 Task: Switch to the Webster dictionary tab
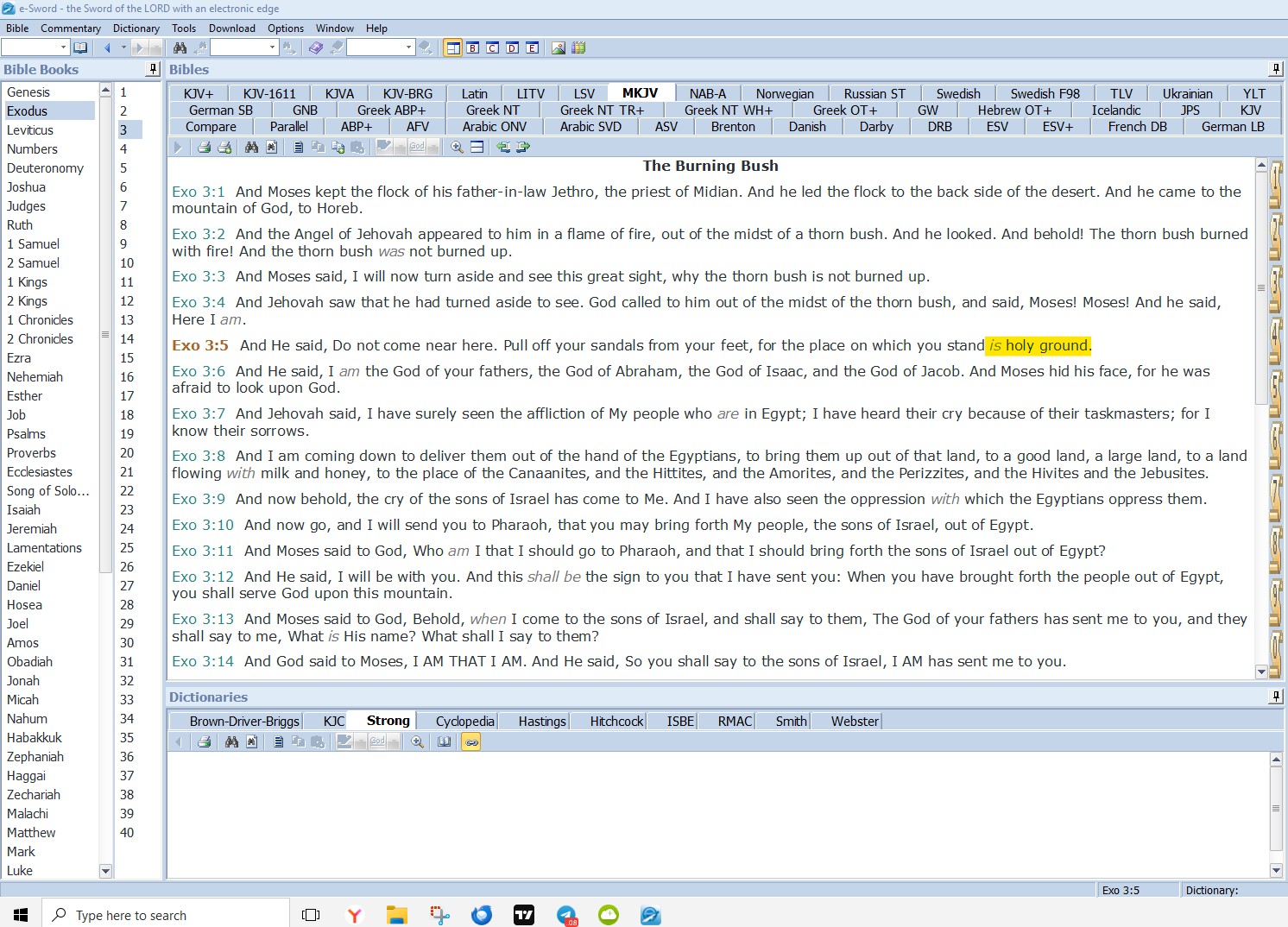pyautogui.click(x=855, y=722)
